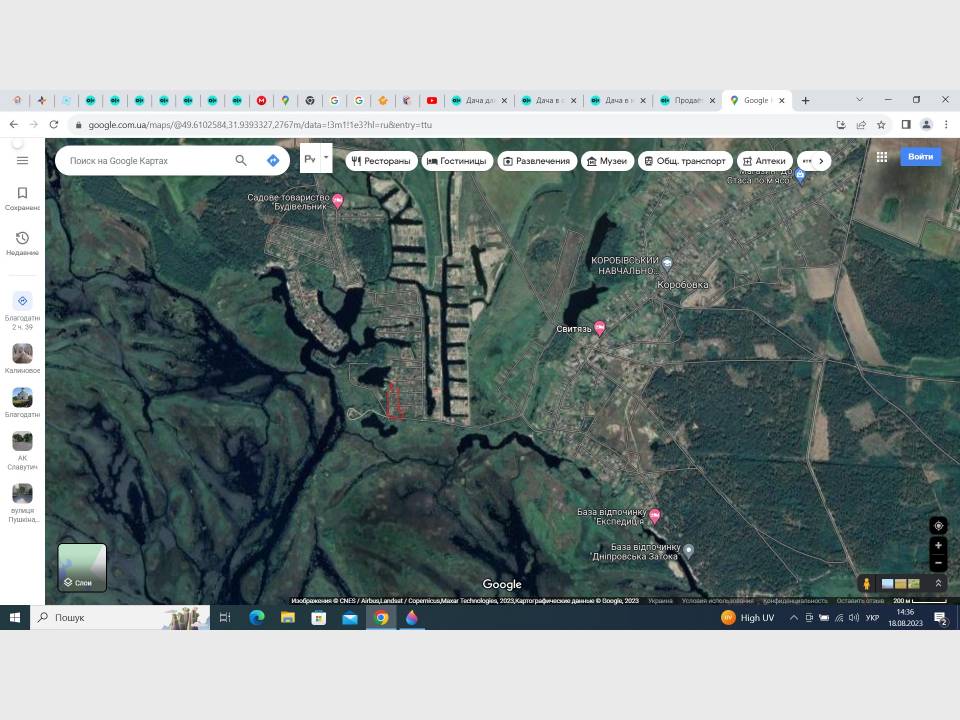Open Windows Task View button
This screenshot has width=960, height=720.
(225, 618)
